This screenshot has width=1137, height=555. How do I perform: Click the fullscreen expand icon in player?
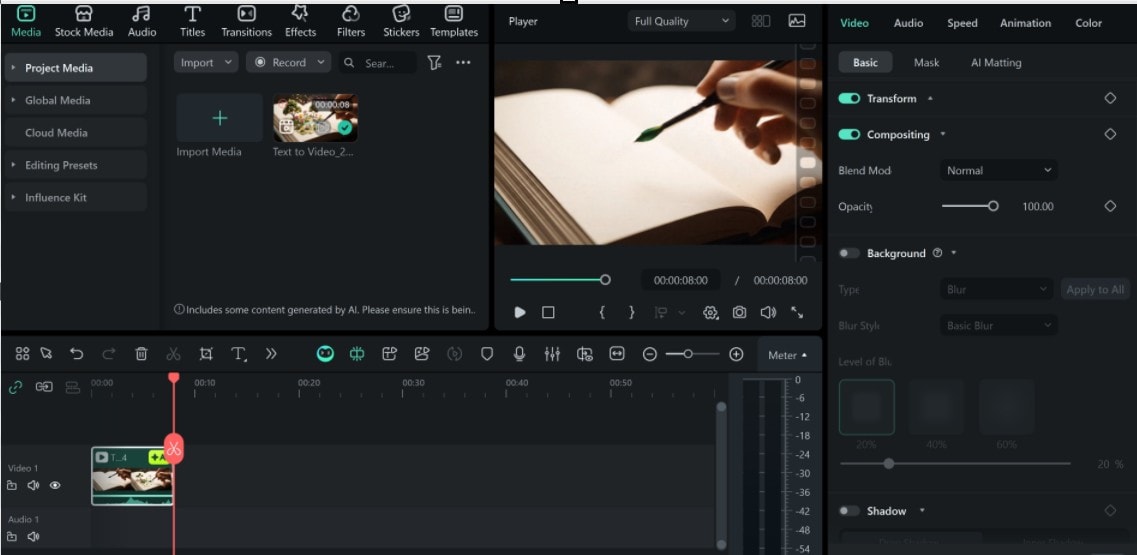point(797,312)
